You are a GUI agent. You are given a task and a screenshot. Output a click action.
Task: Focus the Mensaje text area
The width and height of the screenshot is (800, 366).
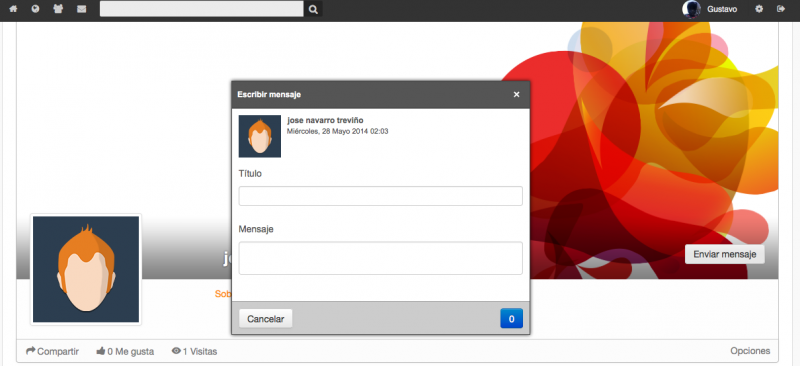[381, 258]
